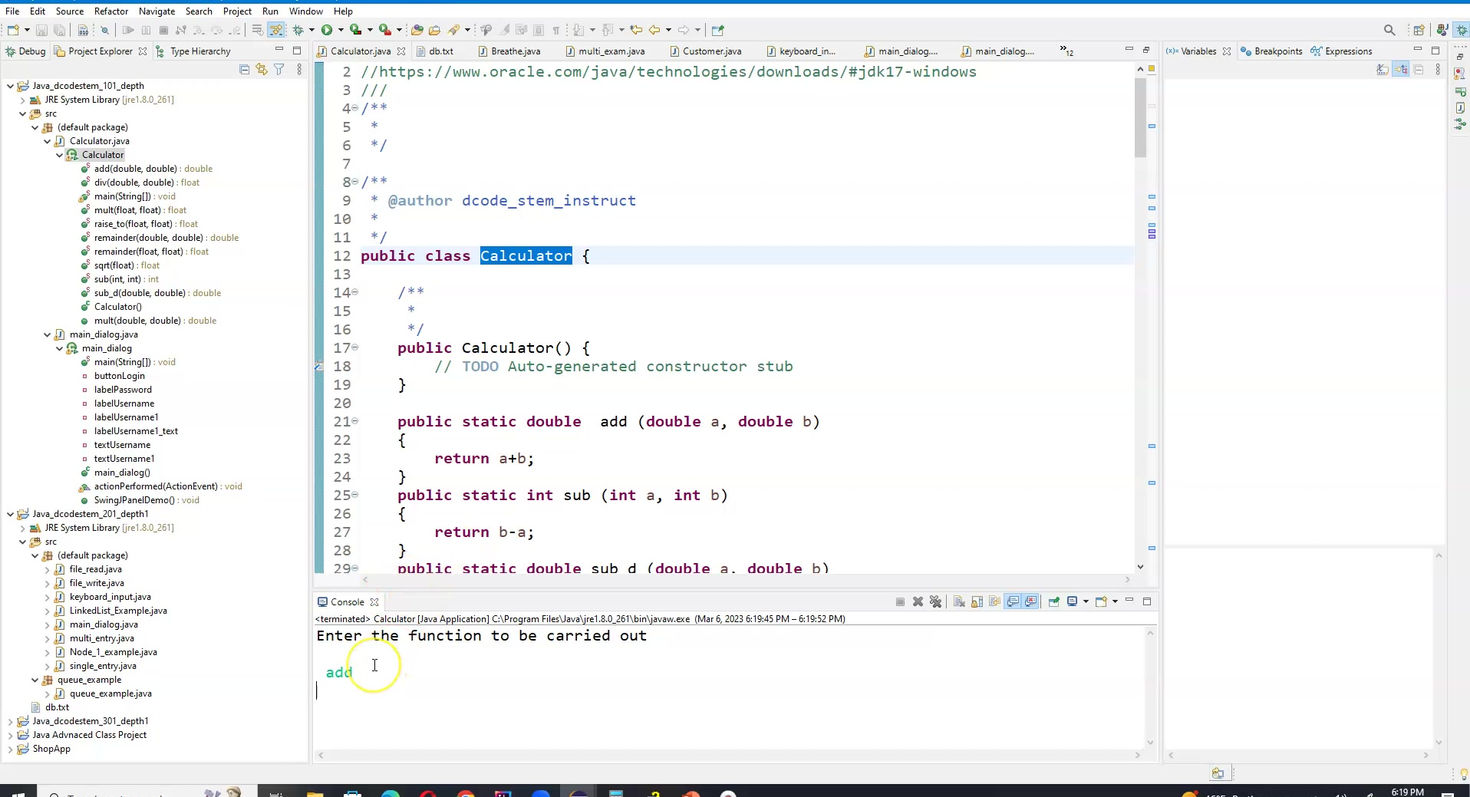Click the Terminate icon in the Console toolbar
The width and height of the screenshot is (1470, 797).
900,602
